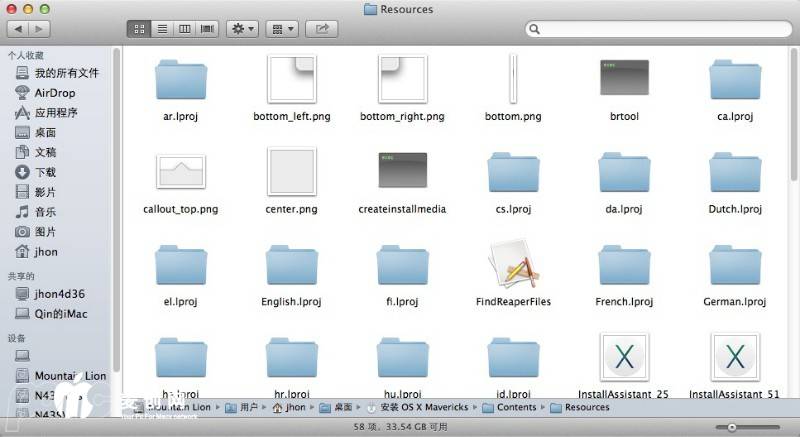Go back with the left arrow button
This screenshot has height=437, width=800.
point(17,30)
